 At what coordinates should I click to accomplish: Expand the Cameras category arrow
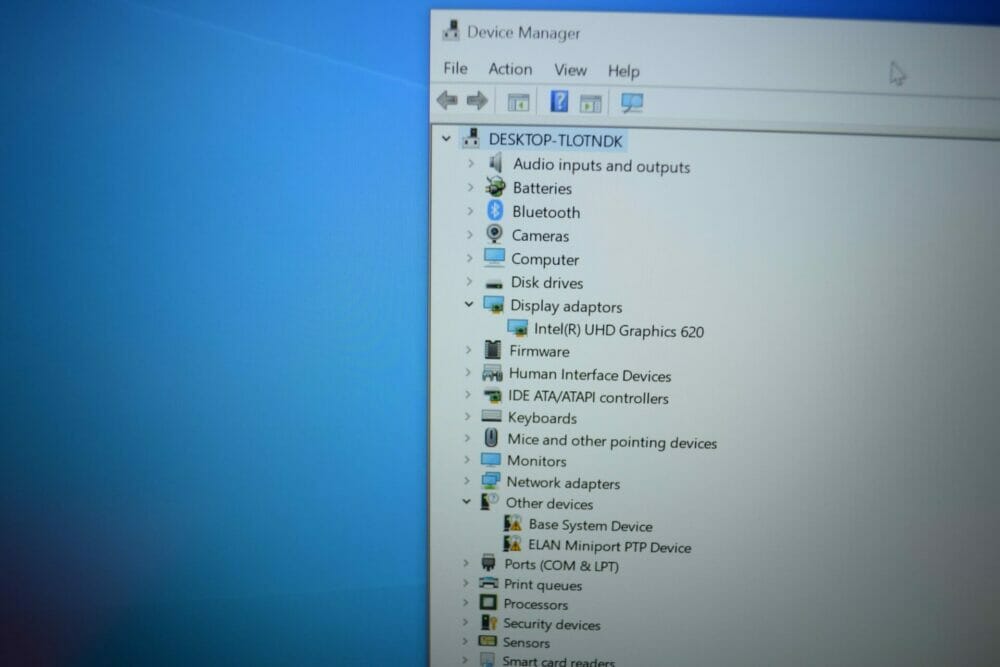(470, 234)
